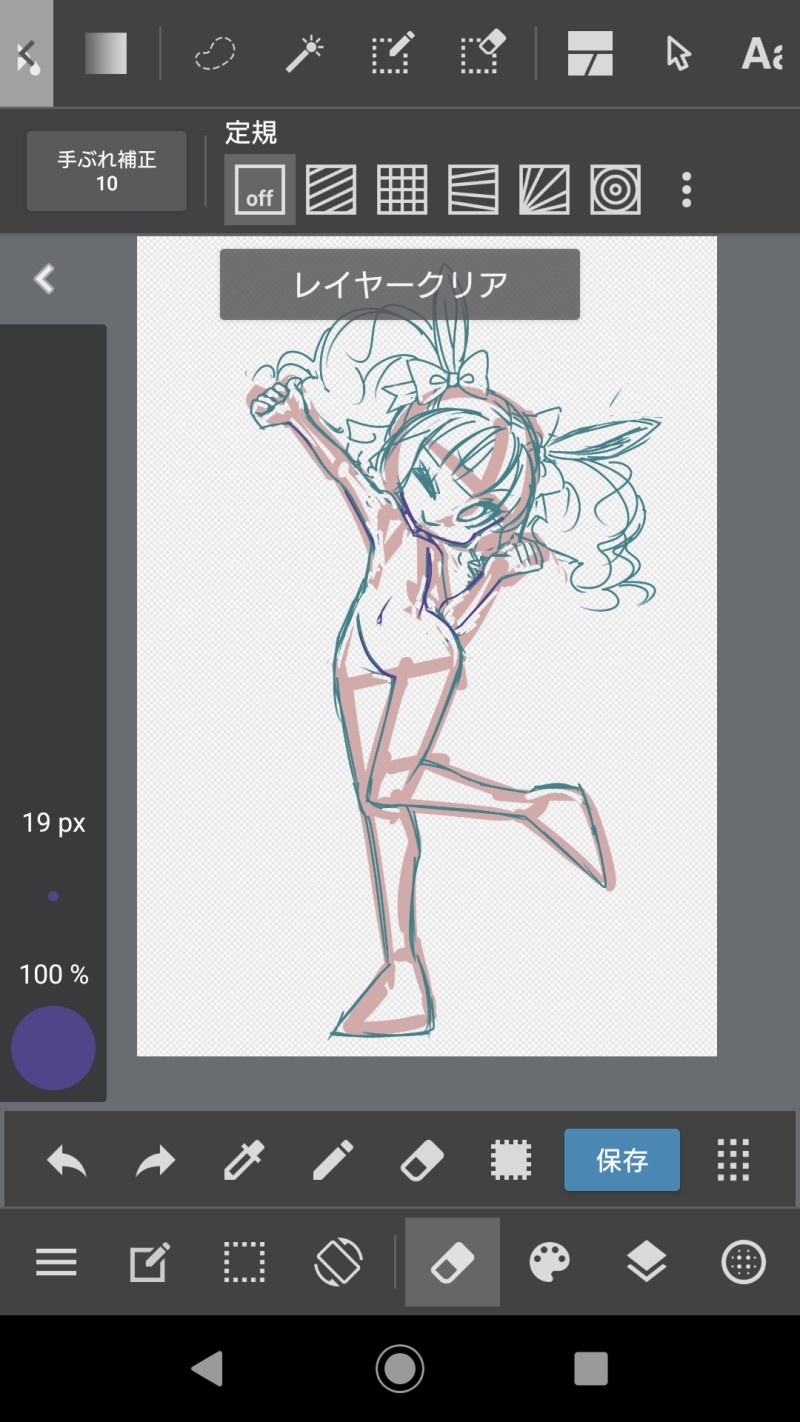Undo the last stroke

coord(67,1160)
